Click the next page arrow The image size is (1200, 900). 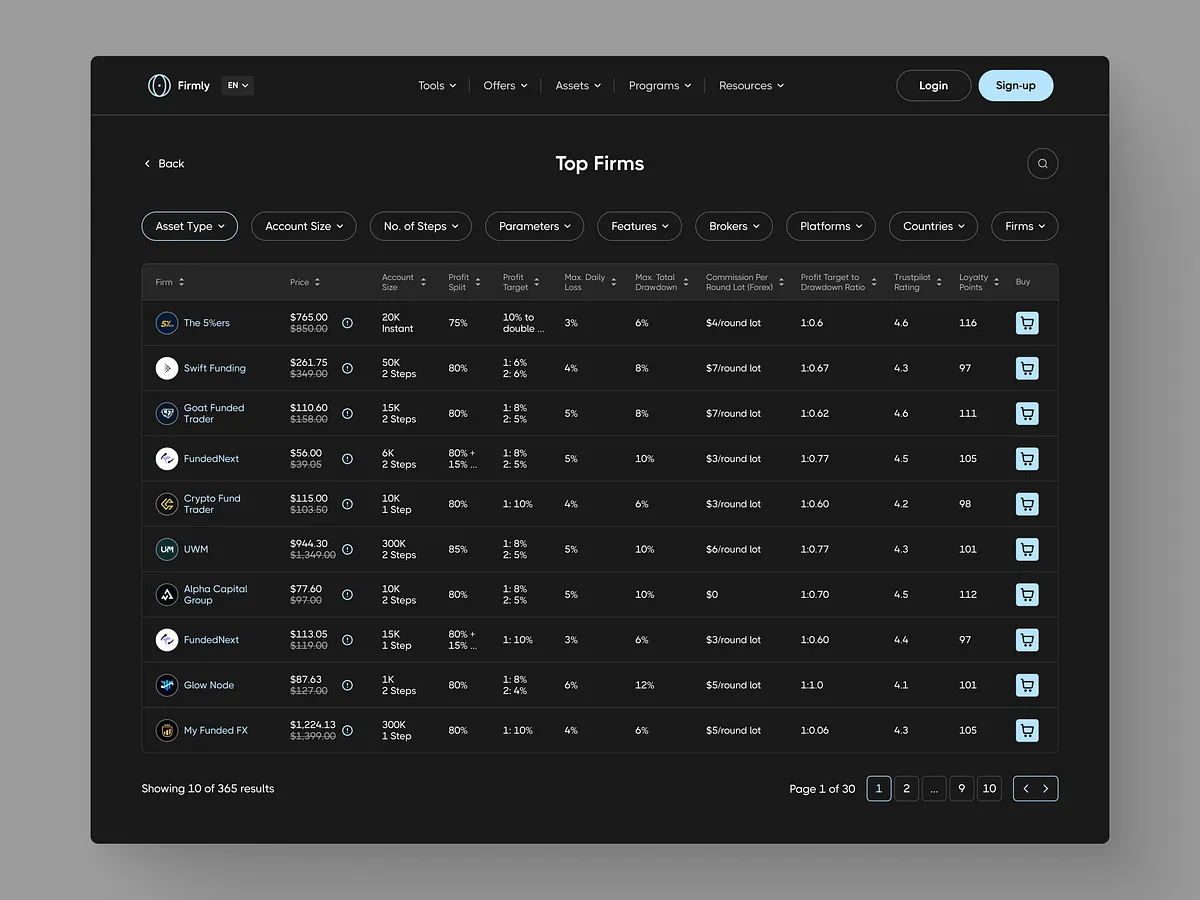[x=1044, y=788]
